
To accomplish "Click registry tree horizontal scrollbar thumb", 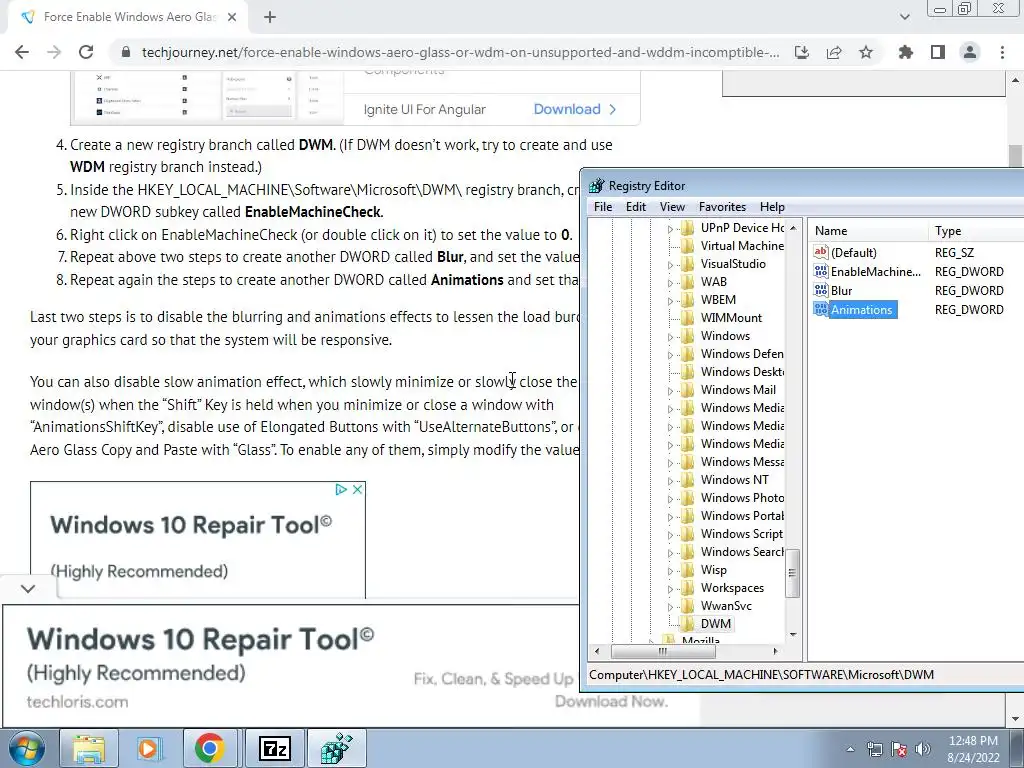I will pyautogui.click(x=663, y=651).
